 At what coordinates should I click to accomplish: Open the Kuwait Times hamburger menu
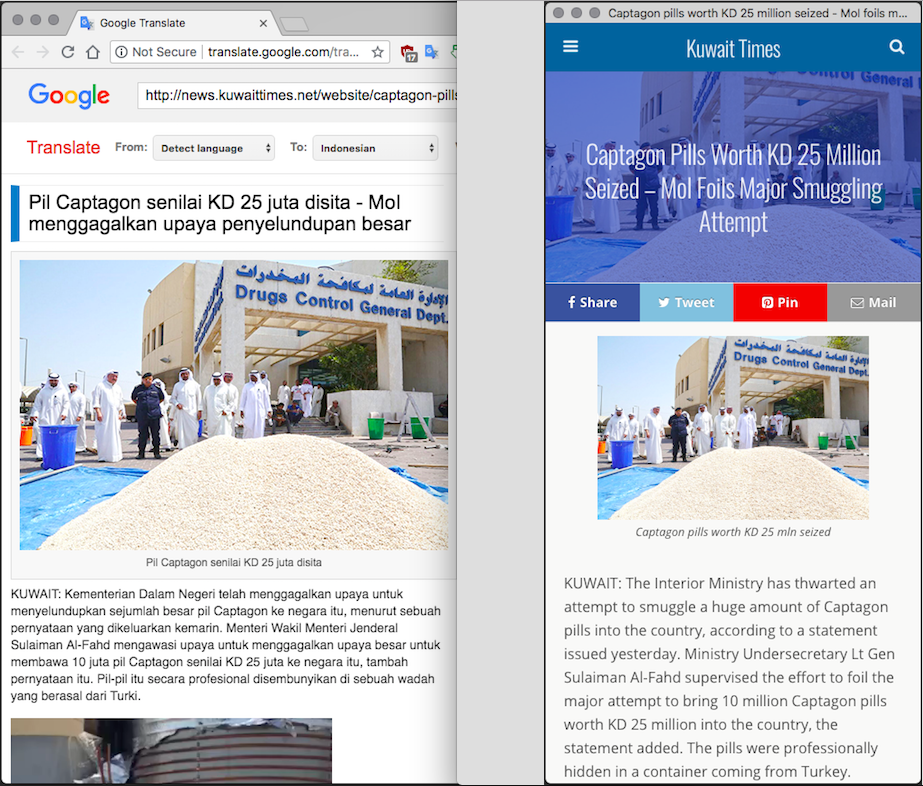pos(571,46)
